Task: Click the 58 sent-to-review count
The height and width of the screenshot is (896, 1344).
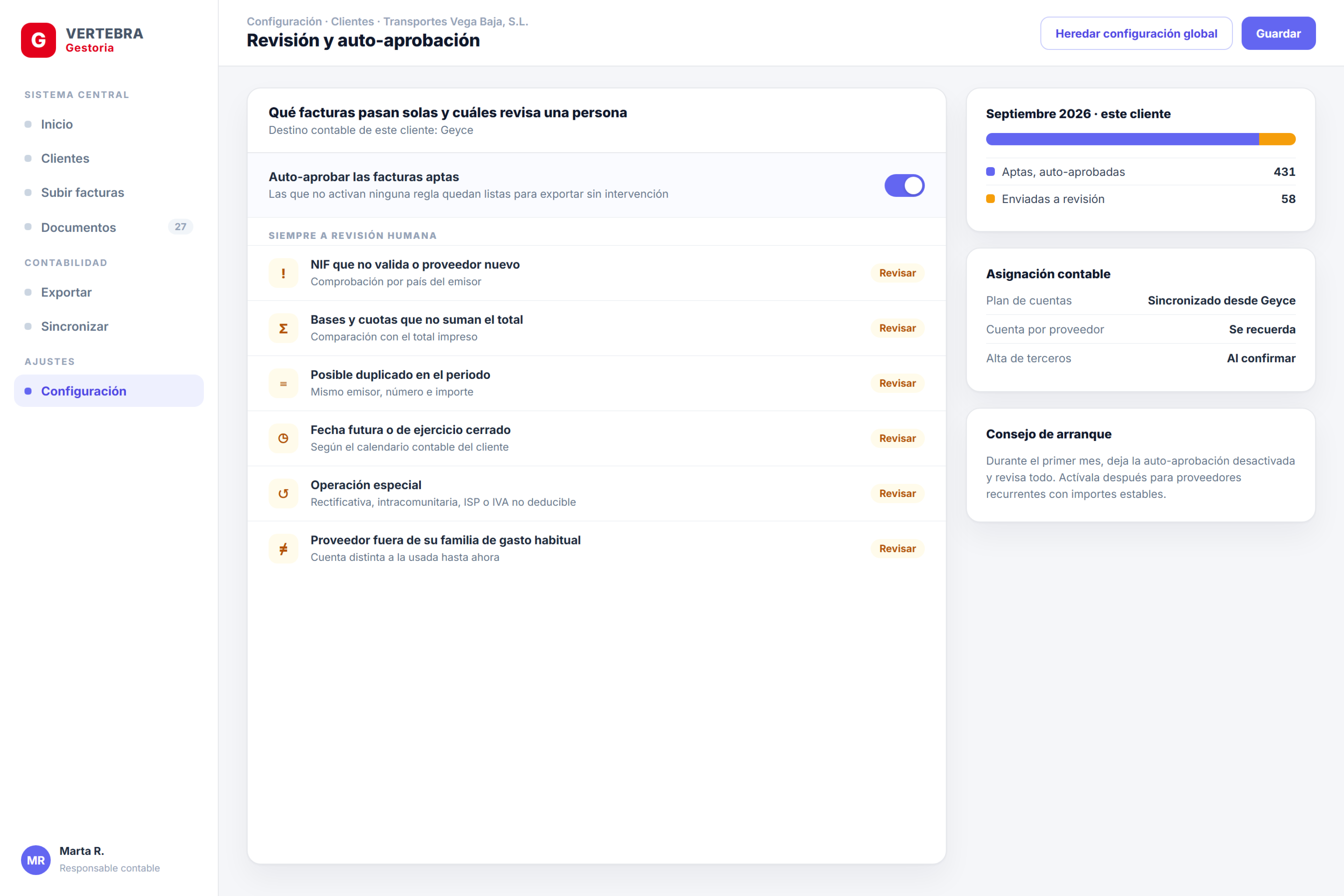Action: [x=1288, y=199]
